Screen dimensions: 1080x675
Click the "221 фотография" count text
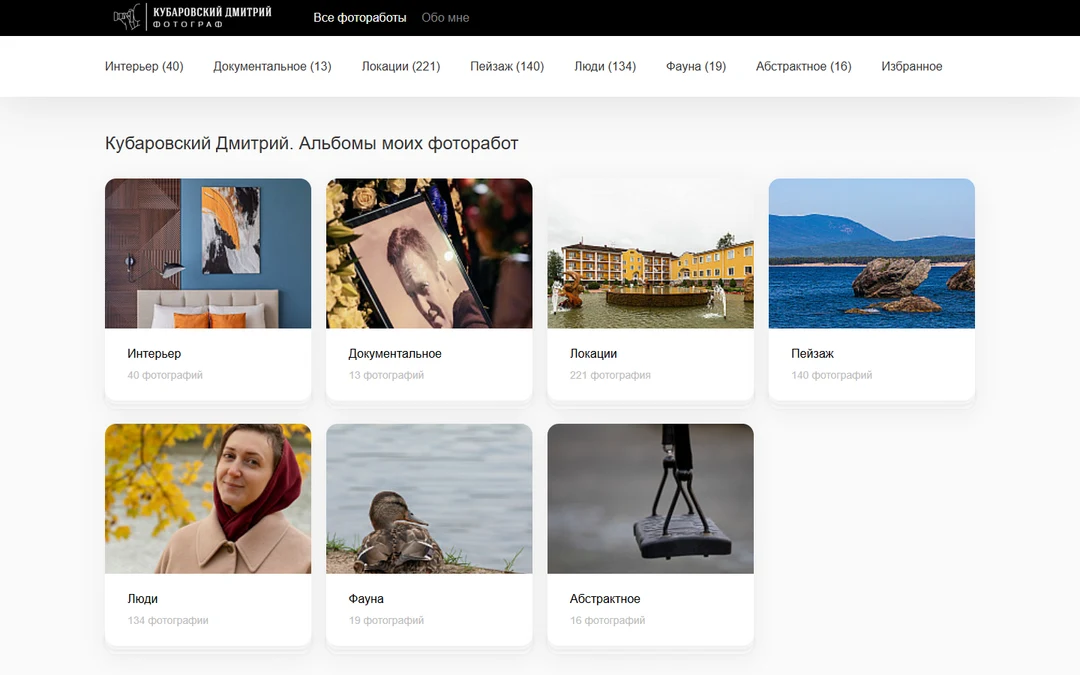click(x=610, y=375)
